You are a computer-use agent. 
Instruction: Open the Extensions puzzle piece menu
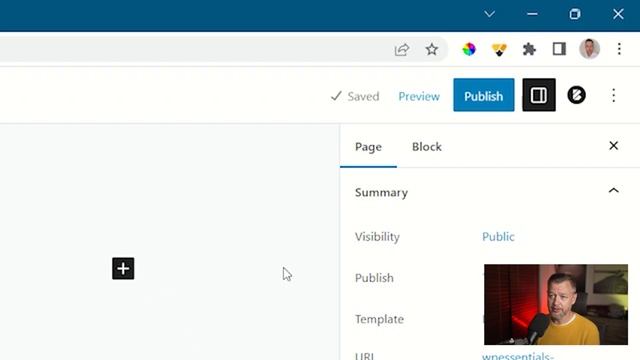point(529,49)
